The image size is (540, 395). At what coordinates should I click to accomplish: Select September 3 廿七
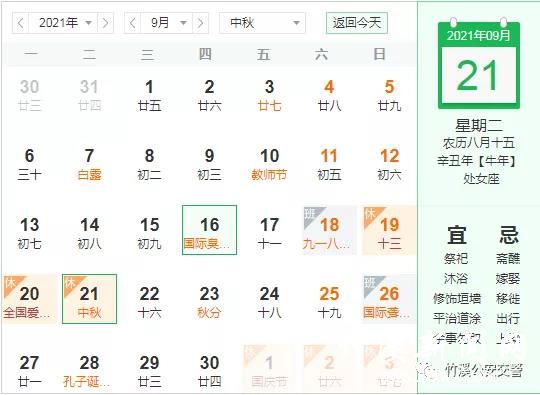click(269, 95)
